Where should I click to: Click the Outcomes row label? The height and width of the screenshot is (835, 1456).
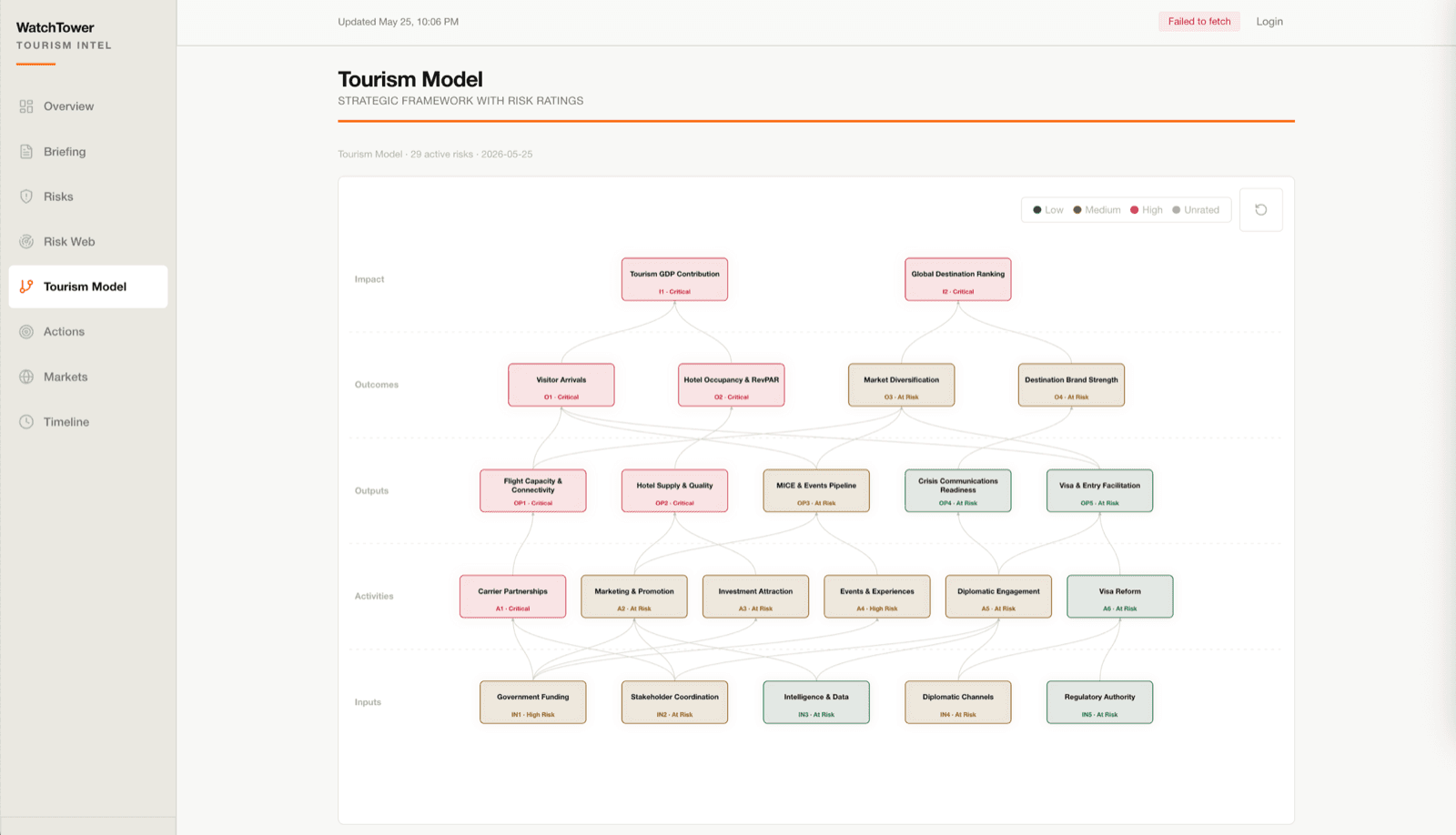[377, 385]
